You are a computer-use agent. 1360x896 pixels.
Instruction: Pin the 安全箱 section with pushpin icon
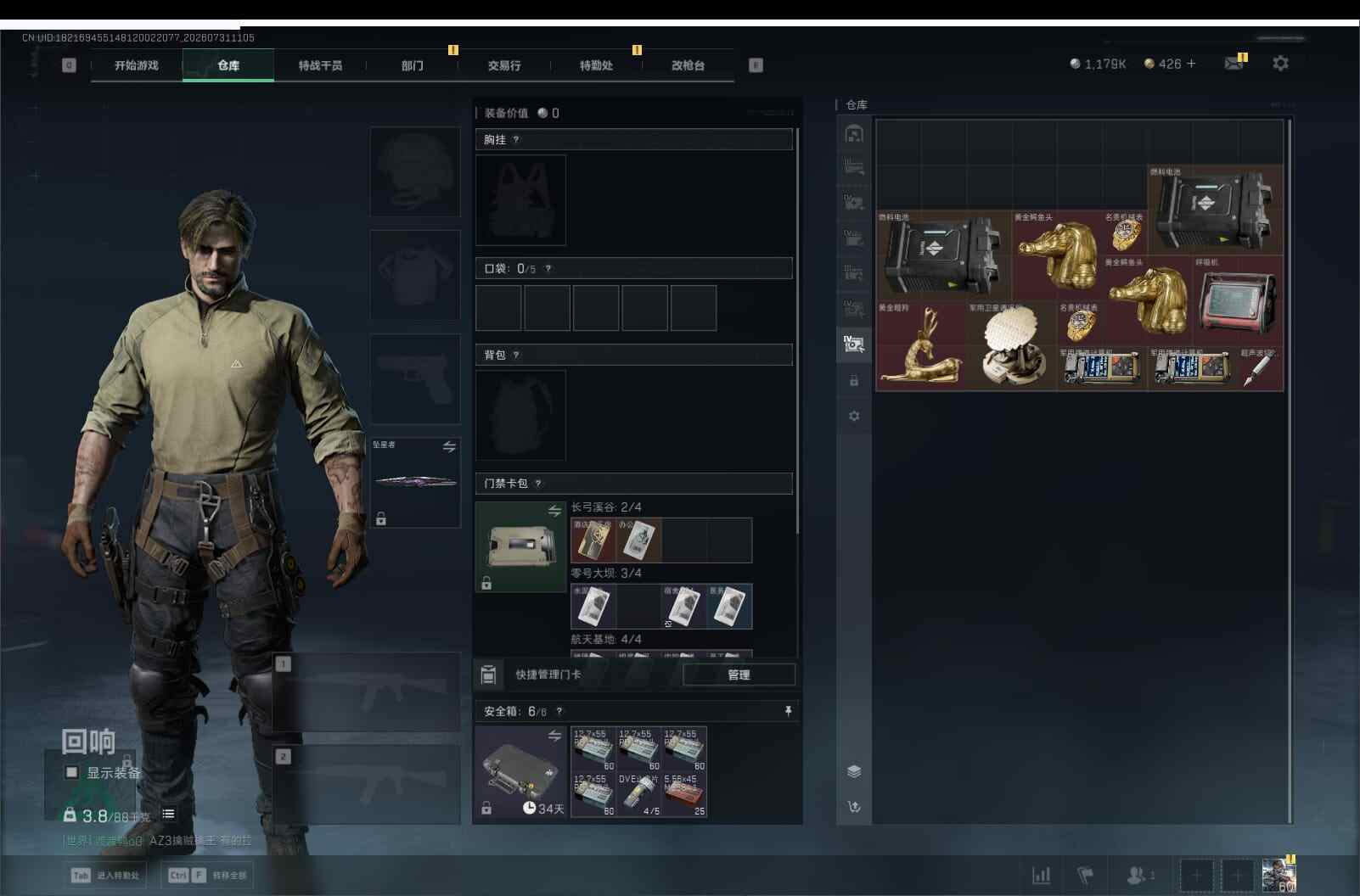pyautogui.click(x=788, y=711)
